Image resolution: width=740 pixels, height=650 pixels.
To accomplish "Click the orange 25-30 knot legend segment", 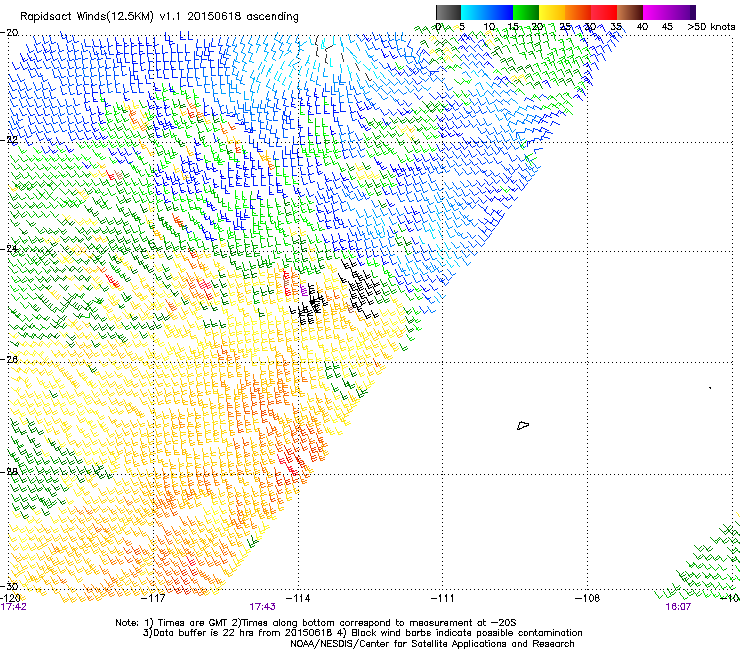I will click(578, 12).
